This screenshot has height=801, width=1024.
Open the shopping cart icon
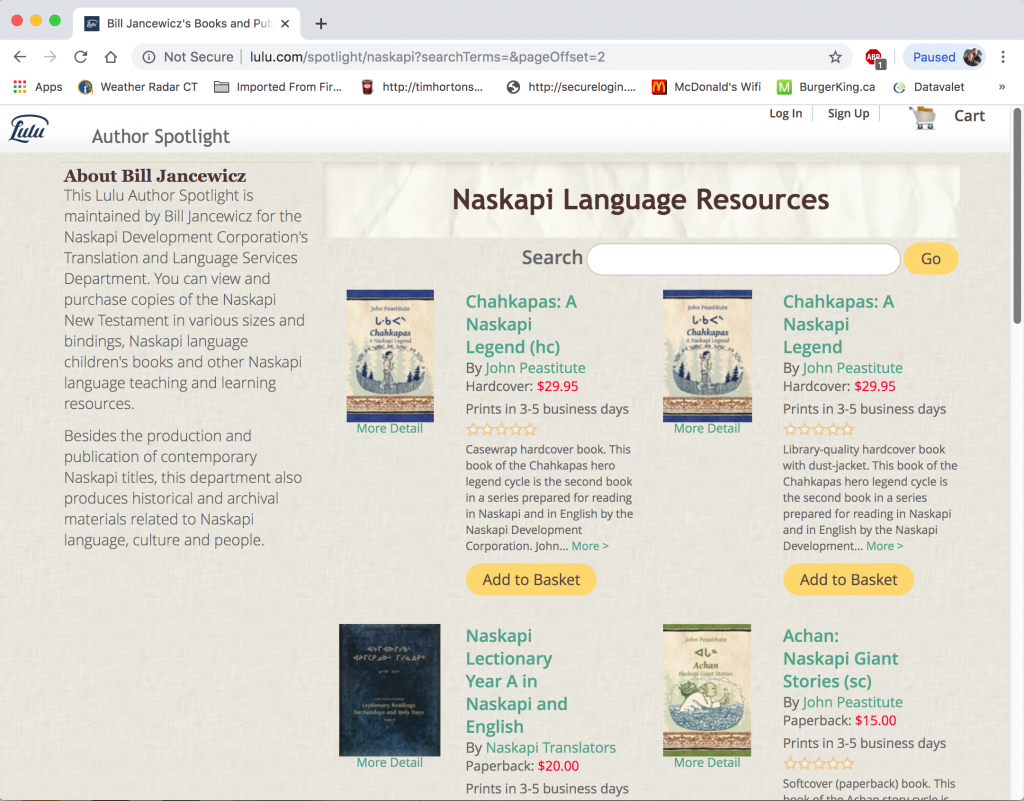(x=923, y=118)
